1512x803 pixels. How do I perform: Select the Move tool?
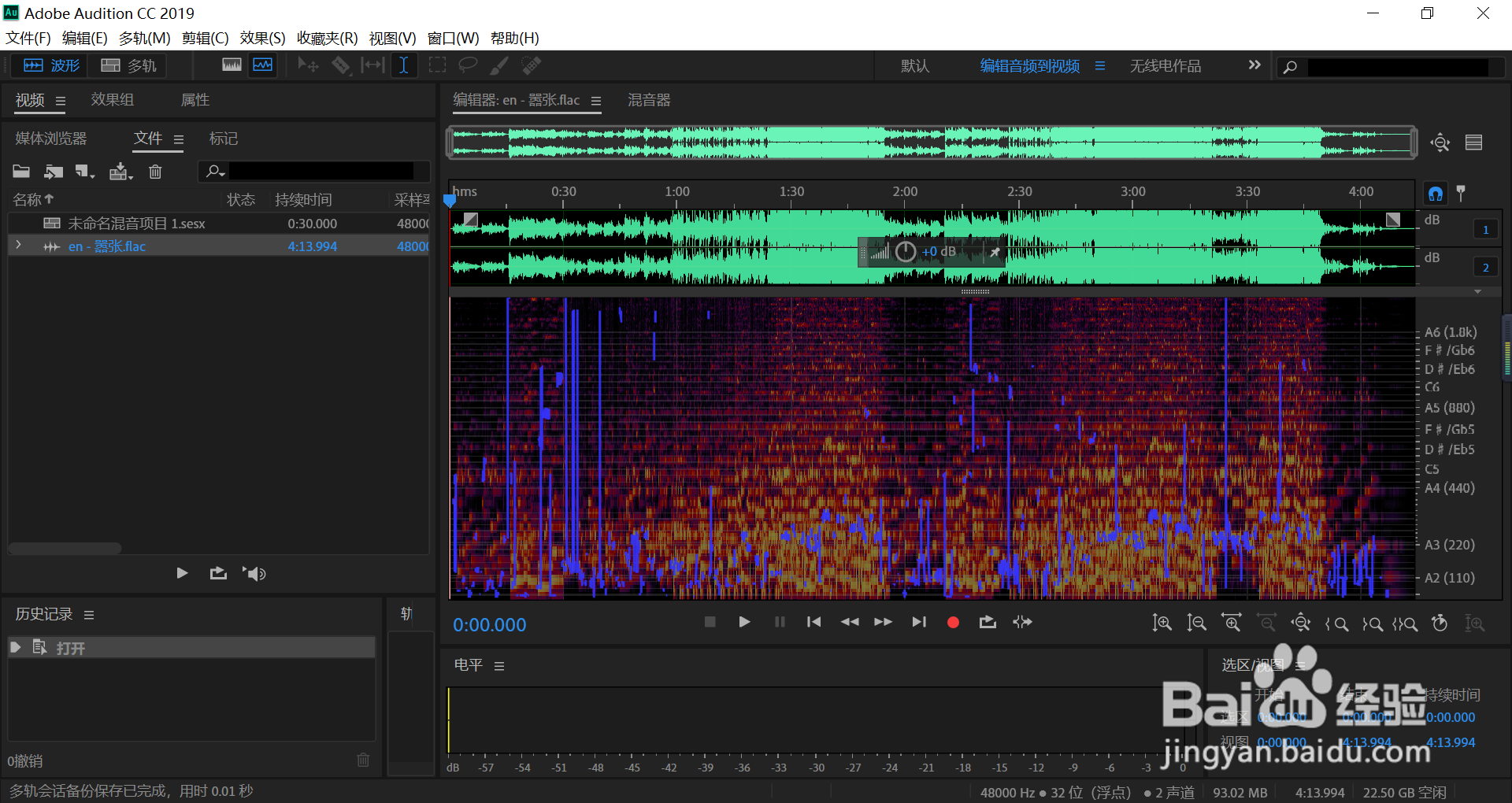pyautogui.click(x=308, y=65)
